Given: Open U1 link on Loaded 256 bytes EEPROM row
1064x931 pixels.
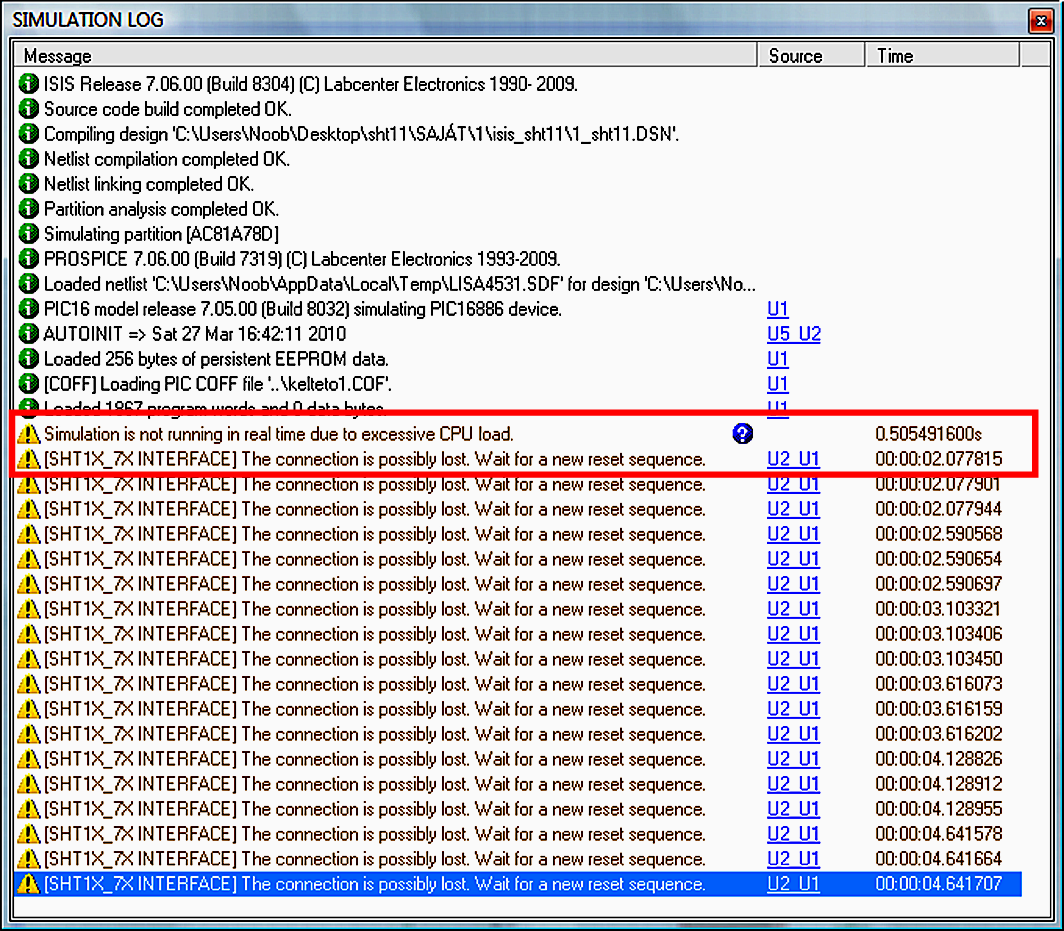Looking at the screenshot, I should click(778, 359).
